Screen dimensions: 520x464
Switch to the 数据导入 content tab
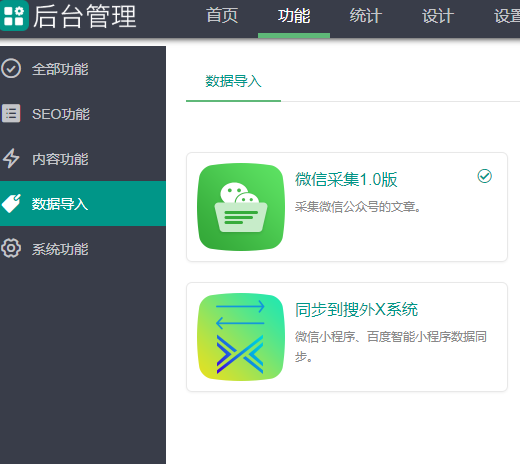pyautogui.click(x=233, y=81)
